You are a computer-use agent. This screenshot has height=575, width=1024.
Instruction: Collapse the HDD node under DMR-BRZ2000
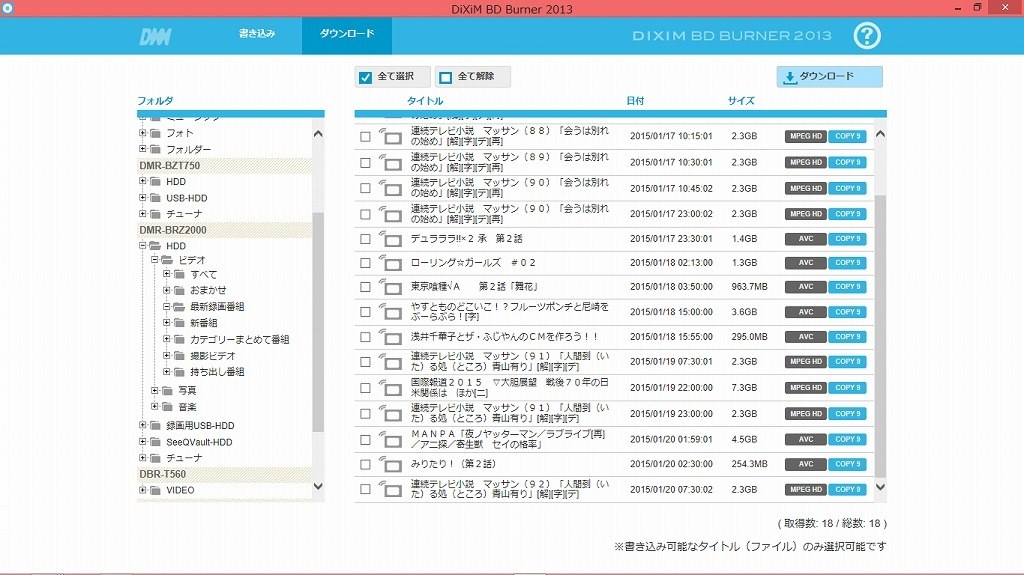[142, 246]
